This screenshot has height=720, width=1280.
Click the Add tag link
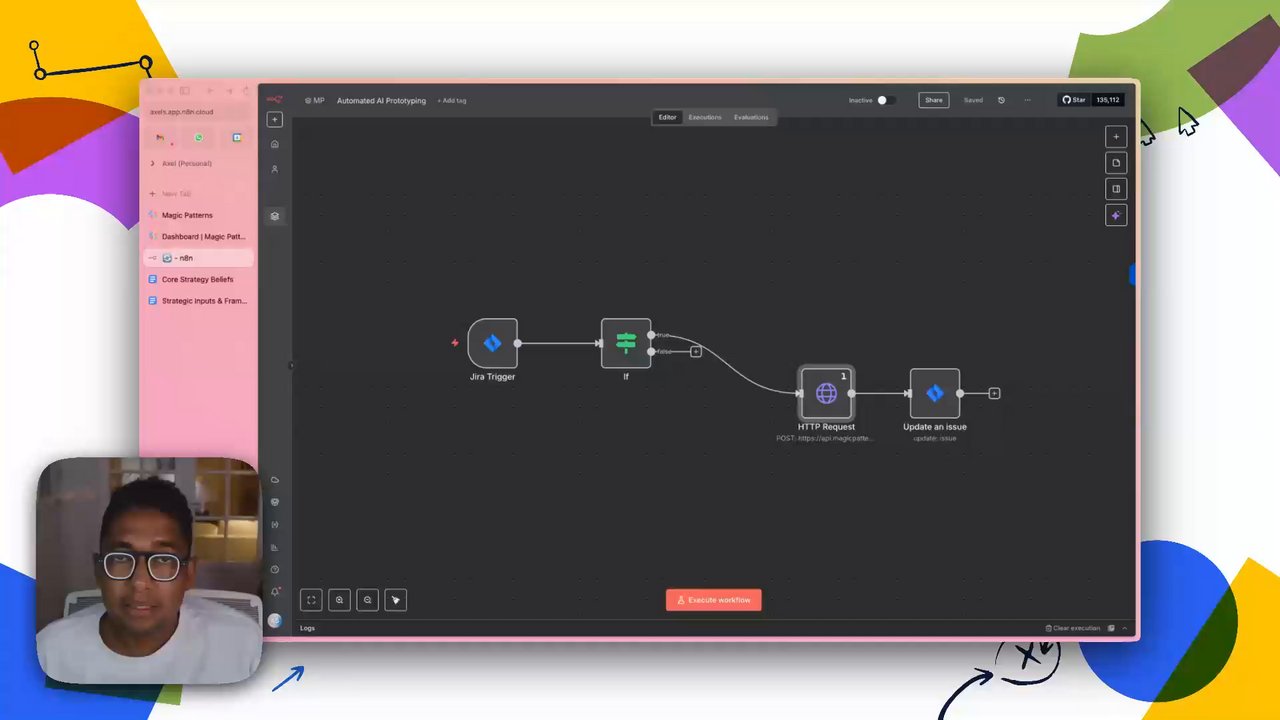[451, 100]
